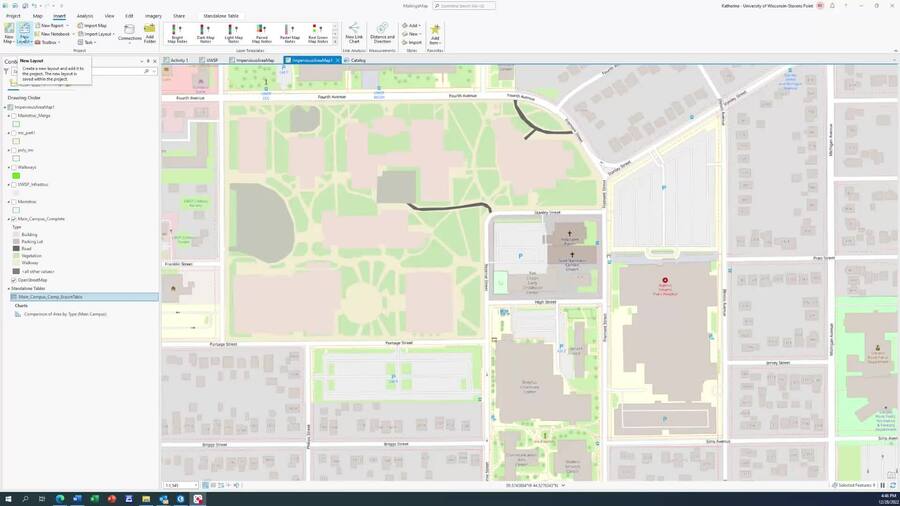Switch to the Map ribbon tab
Screen dimensions: 900x506
click(37, 16)
